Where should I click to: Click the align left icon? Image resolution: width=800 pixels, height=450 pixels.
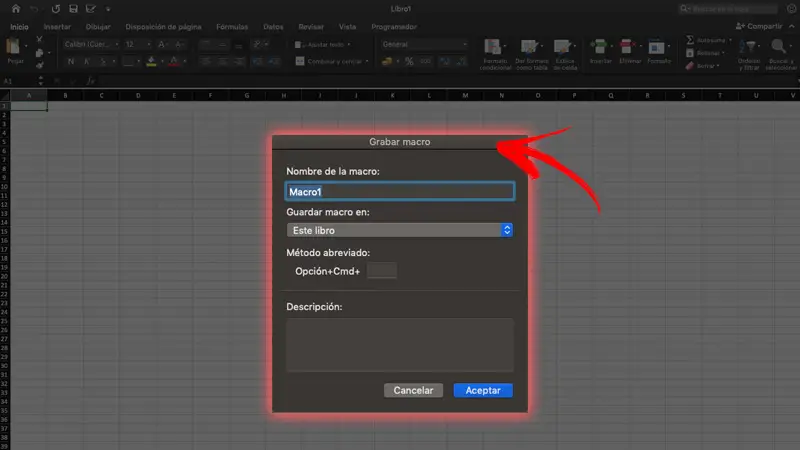point(206,62)
